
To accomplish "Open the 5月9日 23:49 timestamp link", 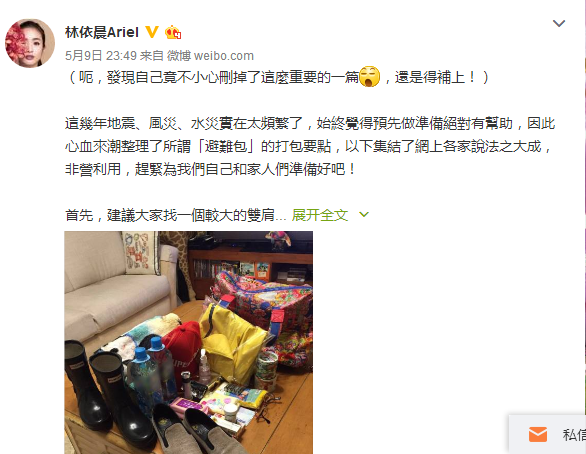I will tap(101, 56).
